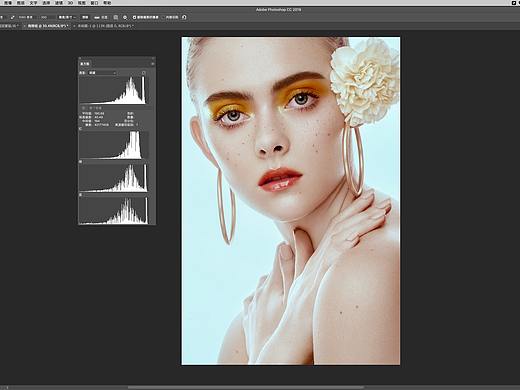Click the system icon at the right end of the menu bar
This screenshot has height=390, width=520.
coord(514,3)
